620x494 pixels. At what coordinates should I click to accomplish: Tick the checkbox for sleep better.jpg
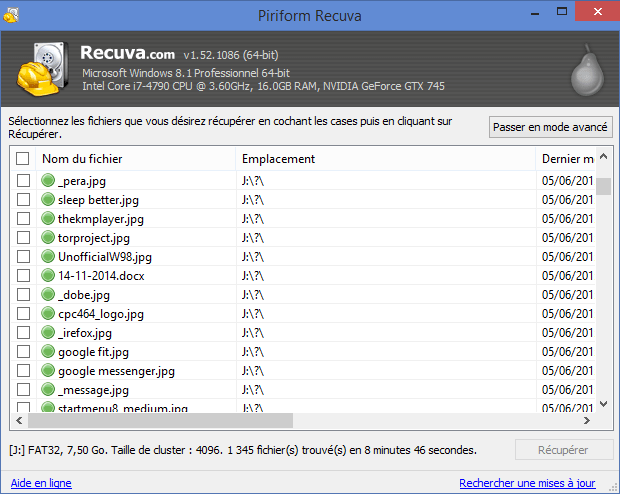[x=23, y=199]
